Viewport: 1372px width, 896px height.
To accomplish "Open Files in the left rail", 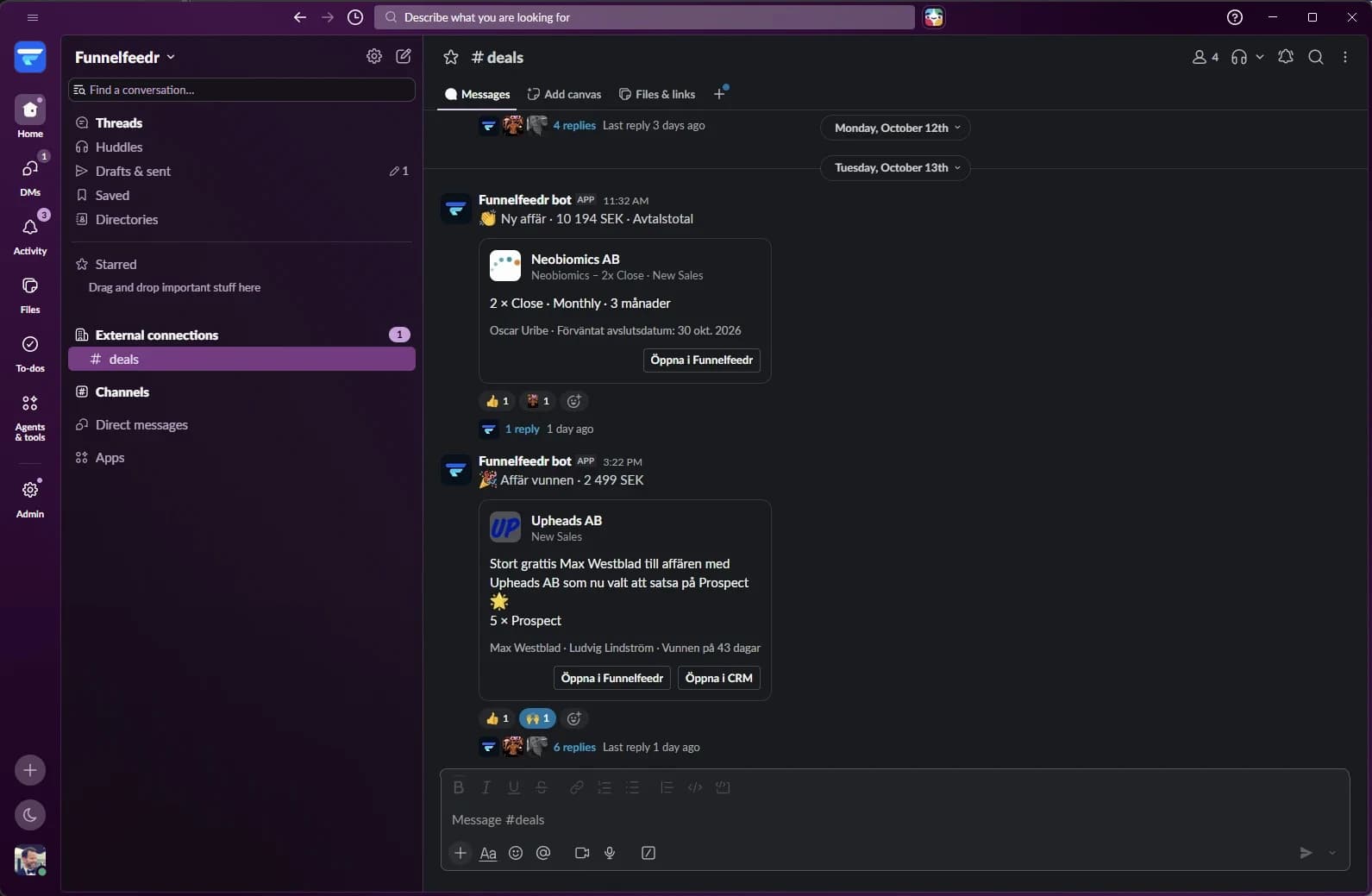I will 30,292.
